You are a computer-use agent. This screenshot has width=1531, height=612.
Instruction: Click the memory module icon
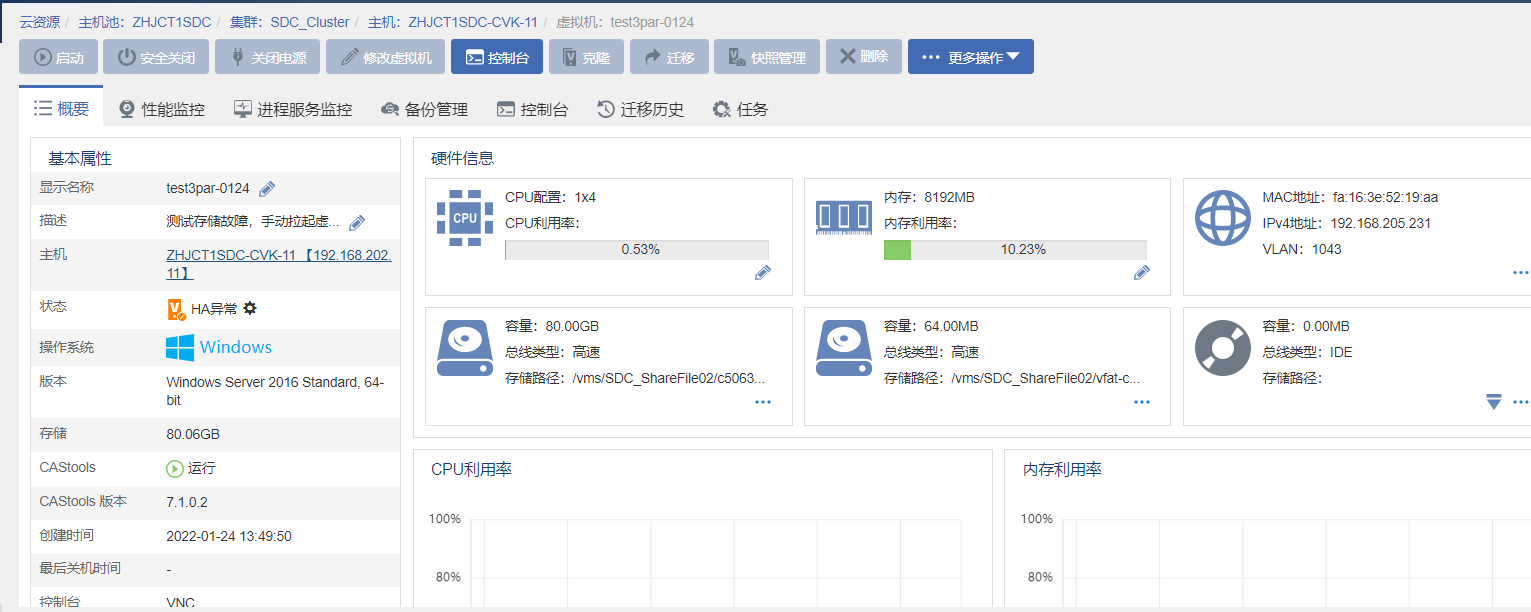tap(844, 217)
